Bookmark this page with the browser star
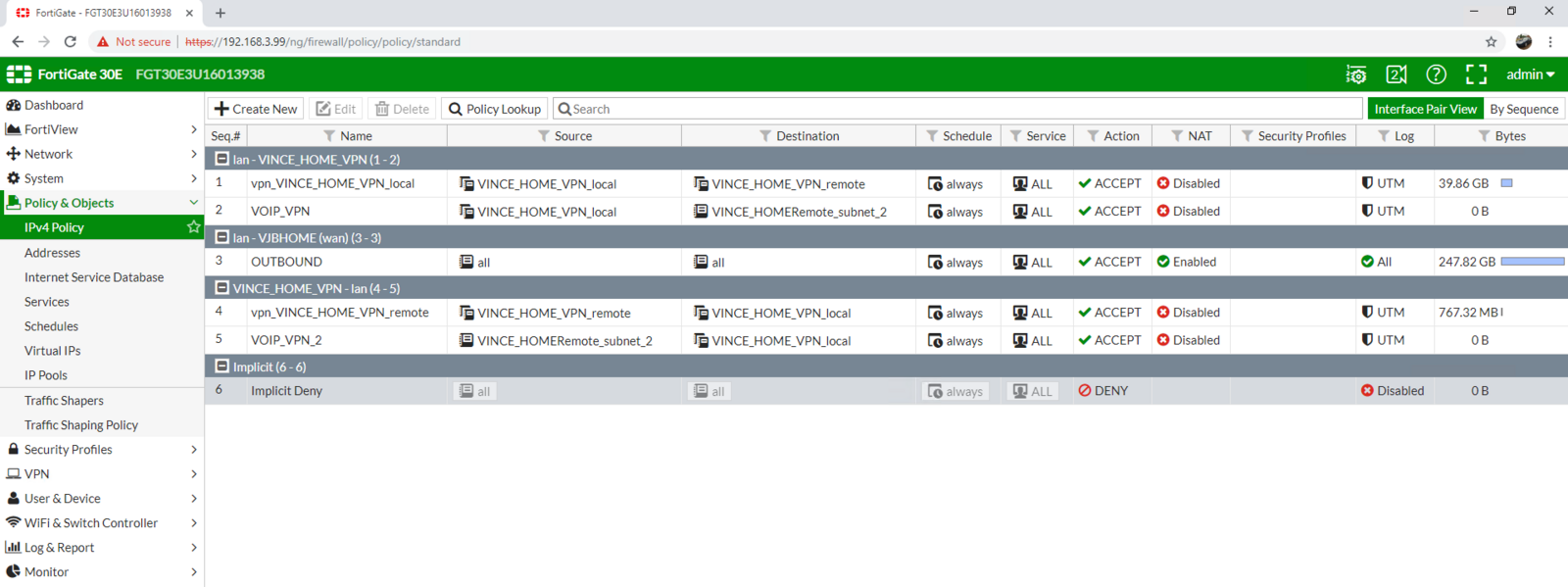The width and height of the screenshot is (1568, 587). coord(1491,42)
